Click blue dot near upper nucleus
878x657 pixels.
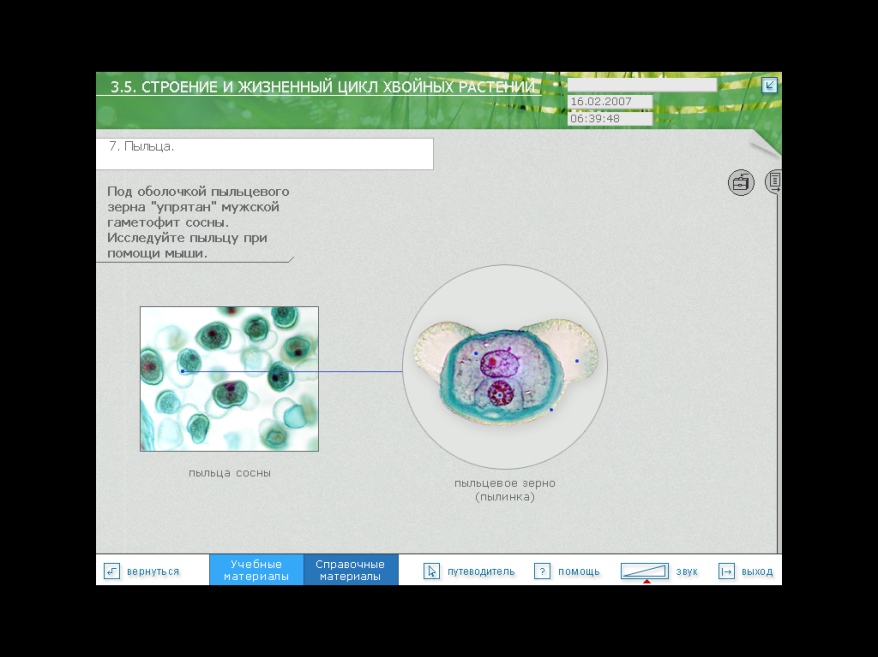pyautogui.click(x=476, y=353)
